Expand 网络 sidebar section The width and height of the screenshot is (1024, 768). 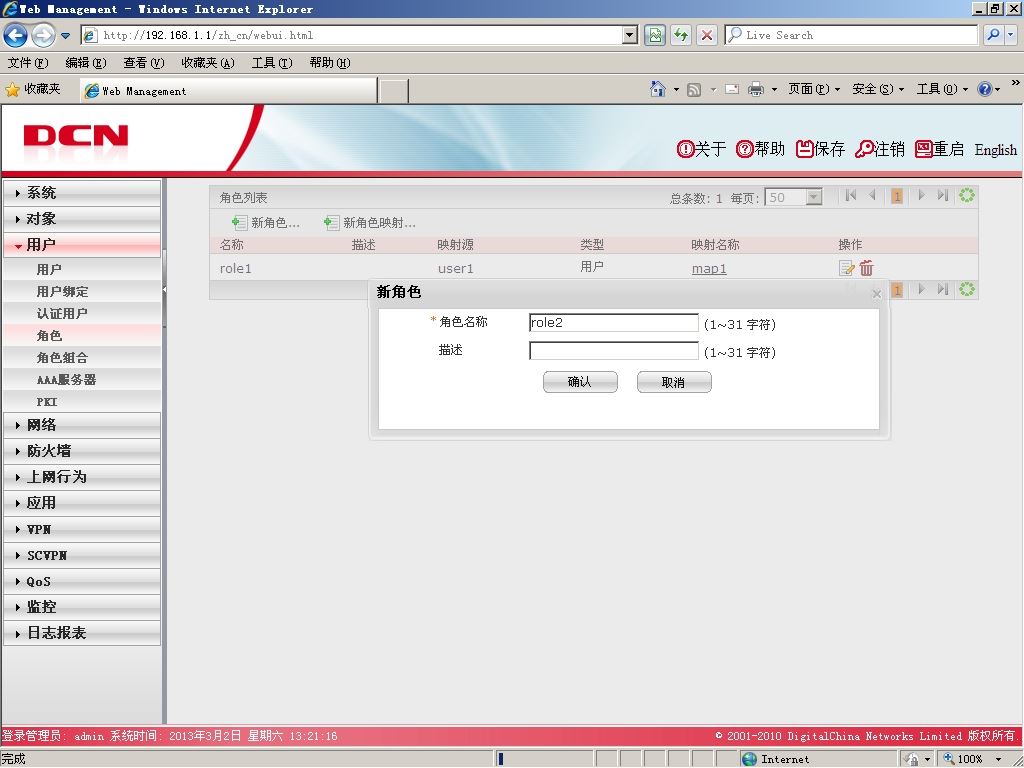pos(82,425)
